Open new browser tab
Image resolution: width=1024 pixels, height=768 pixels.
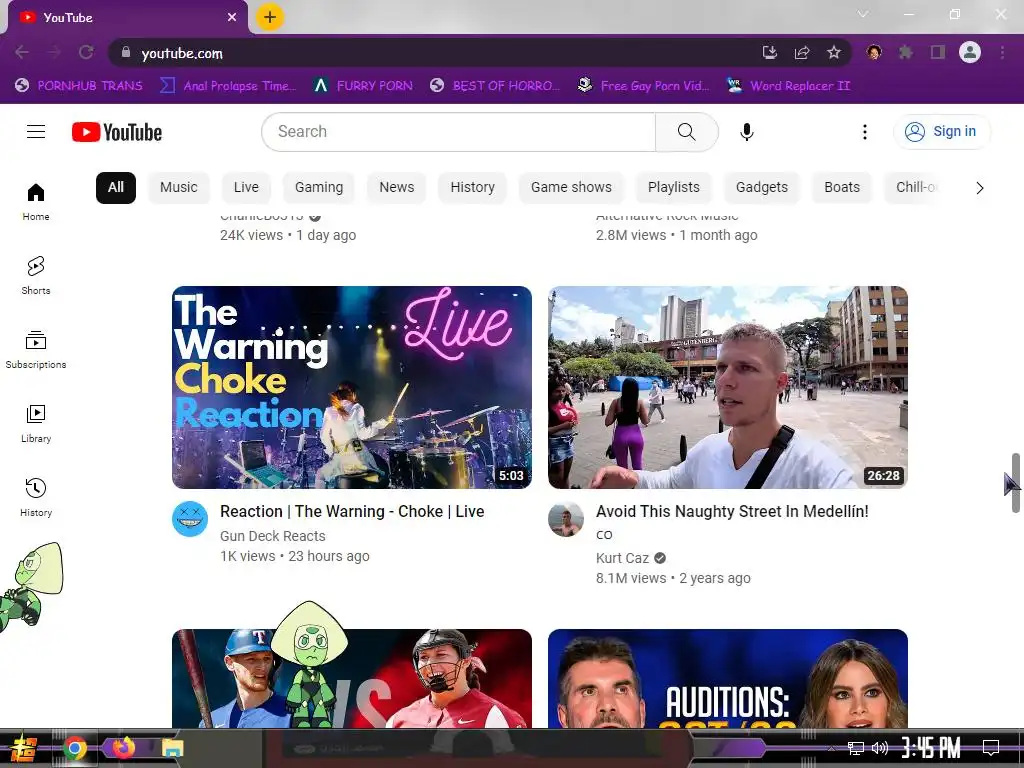click(270, 17)
